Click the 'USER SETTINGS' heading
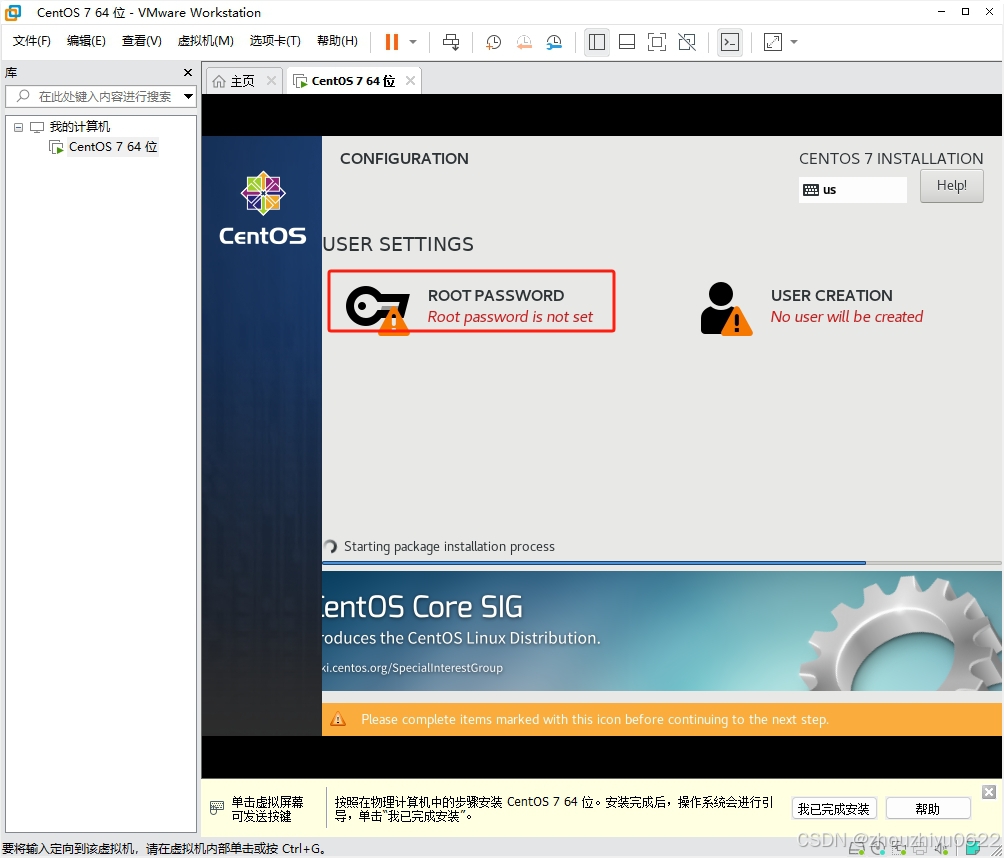The width and height of the screenshot is (1004, 858). (x=398, y=244)
